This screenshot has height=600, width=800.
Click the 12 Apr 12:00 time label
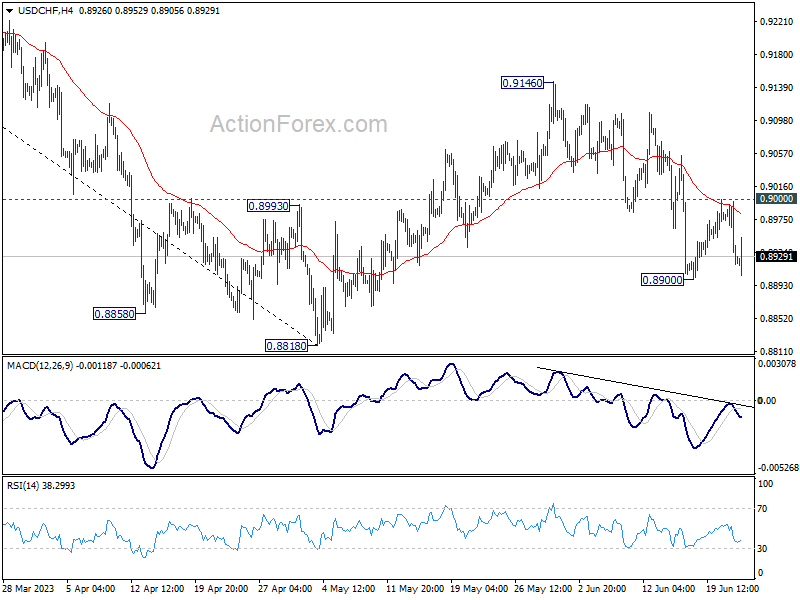tap(157, 588)
